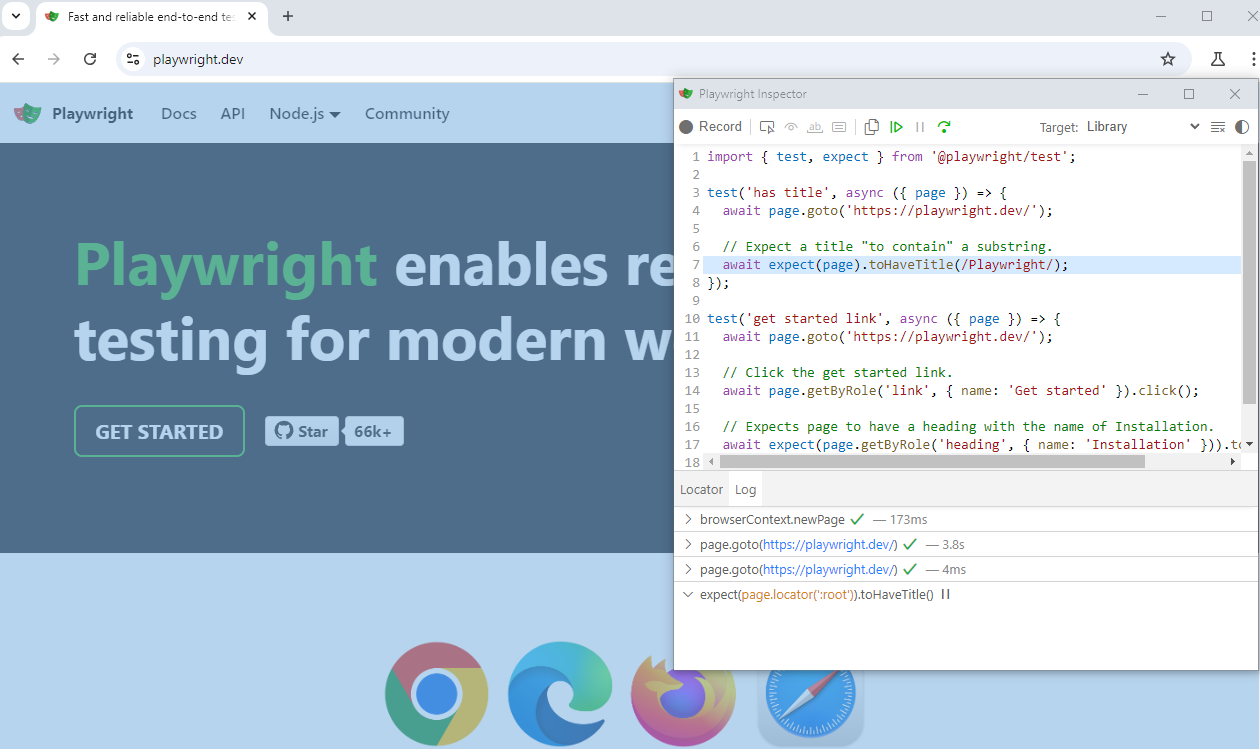Open the Docs navigation item
Image resolution: width=1260 pixels, height=749 pixels.
pyautogui.click(x=179, y=114)
